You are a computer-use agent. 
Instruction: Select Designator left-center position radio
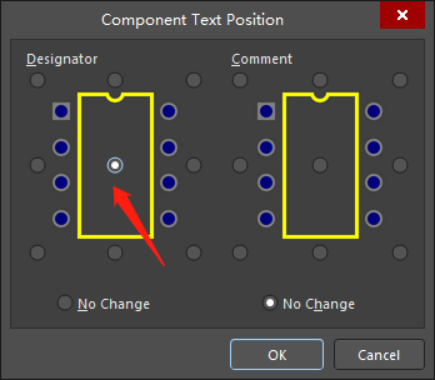point(38,165)
